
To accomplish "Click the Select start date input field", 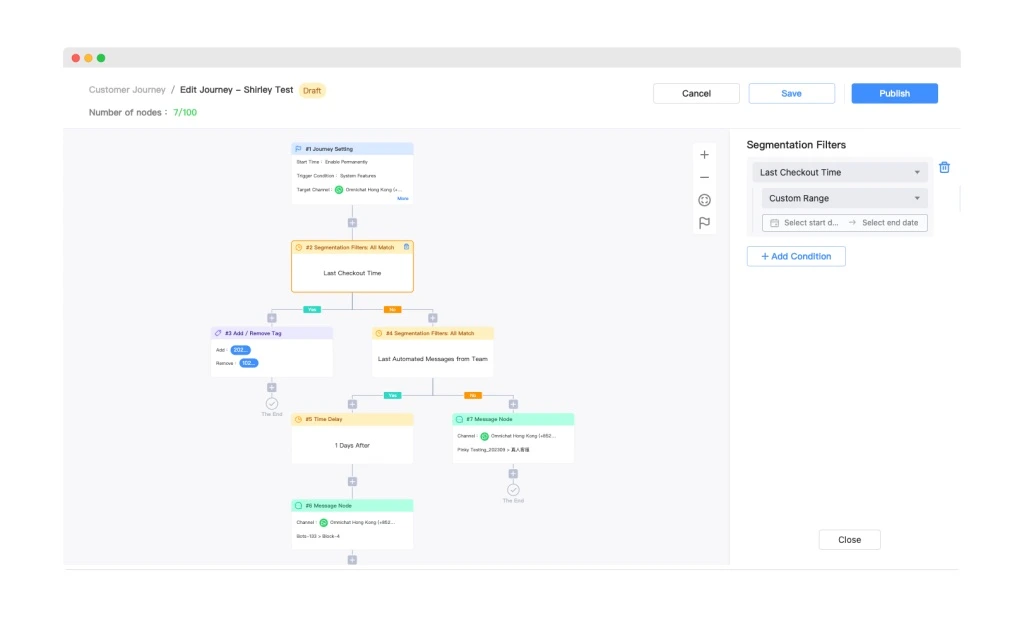I will point(812,222).
